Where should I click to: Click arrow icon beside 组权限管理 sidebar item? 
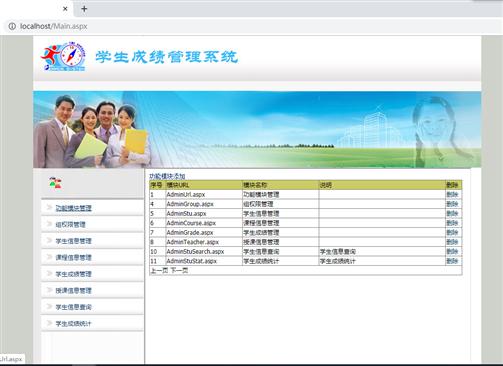(49, 224)
